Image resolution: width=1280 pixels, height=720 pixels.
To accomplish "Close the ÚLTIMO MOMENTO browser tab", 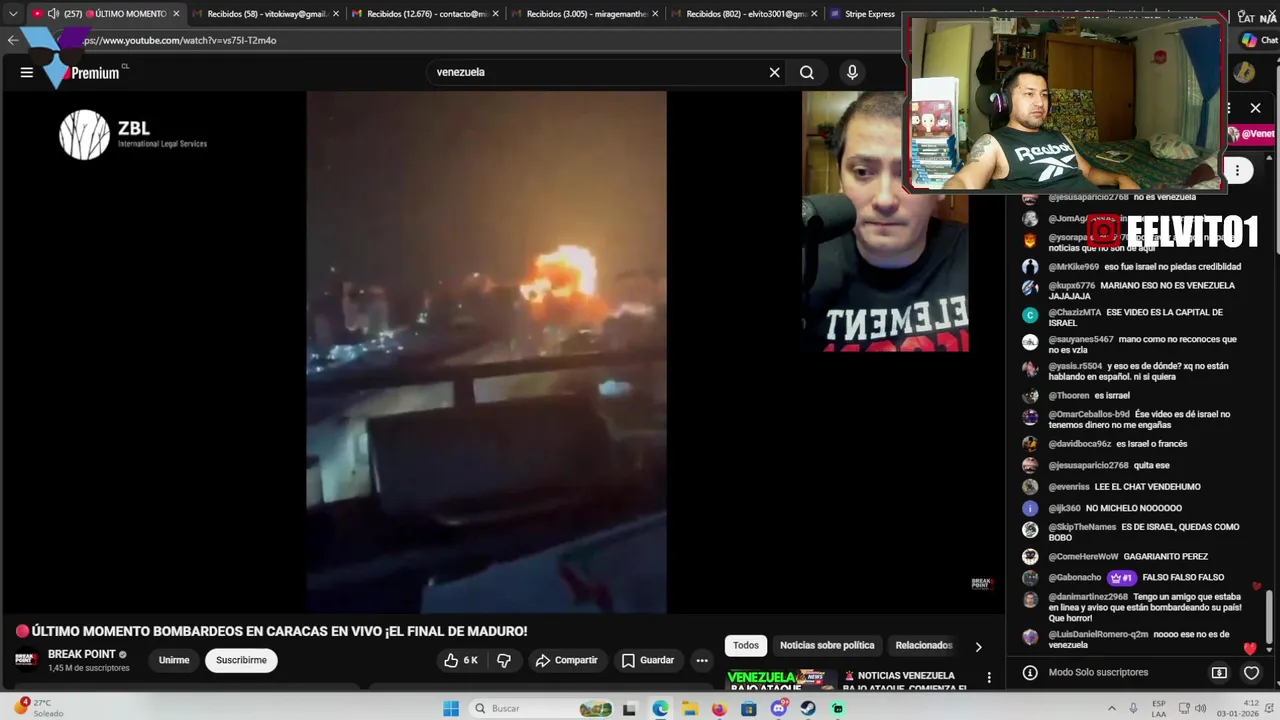I will (x=176, y=14).
